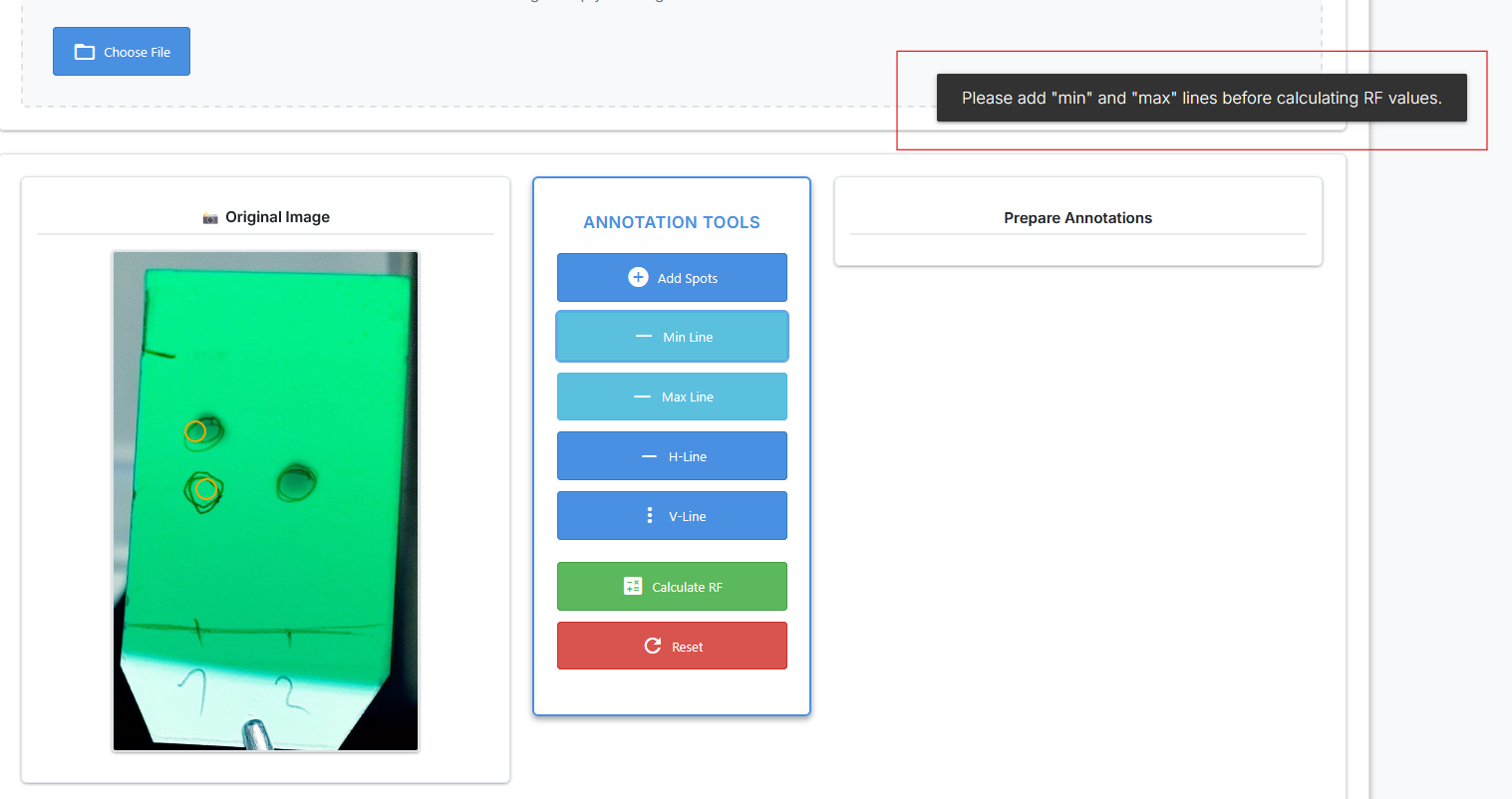This screenshot has height=799, width=1512.
Task: Click the "Original Image" heading text
Action: (277, 217)
